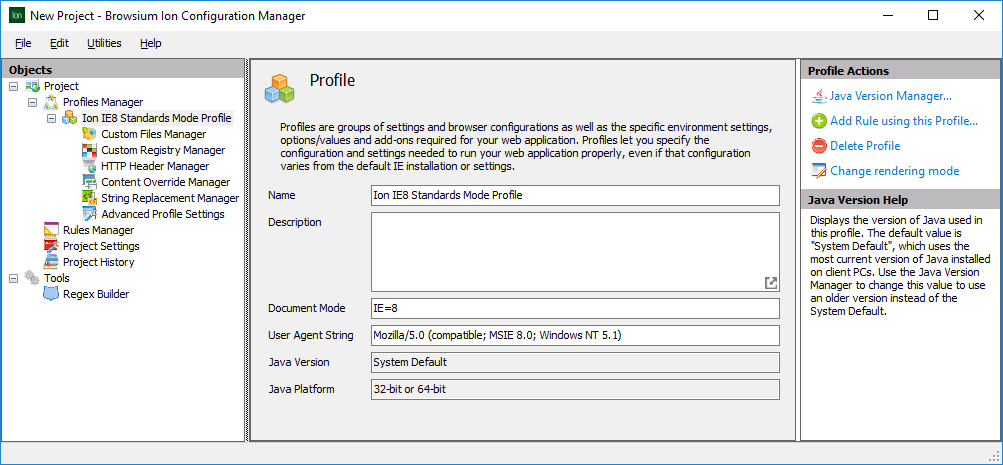Expand the Description field with popout icon
Screen dimensions: 1003x465
(x=770, y=283)
